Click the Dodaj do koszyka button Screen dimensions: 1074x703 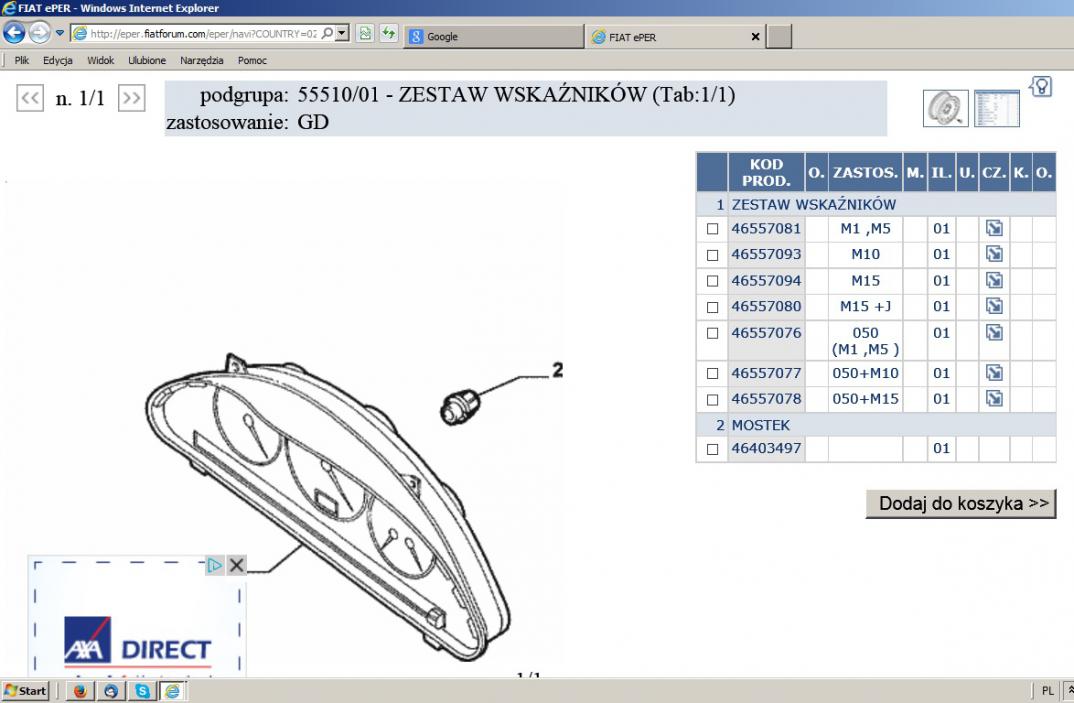click(960, 503)
